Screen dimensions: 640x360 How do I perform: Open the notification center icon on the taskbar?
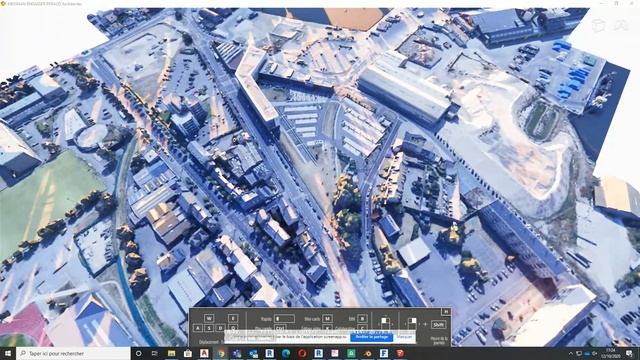point(629,353)
